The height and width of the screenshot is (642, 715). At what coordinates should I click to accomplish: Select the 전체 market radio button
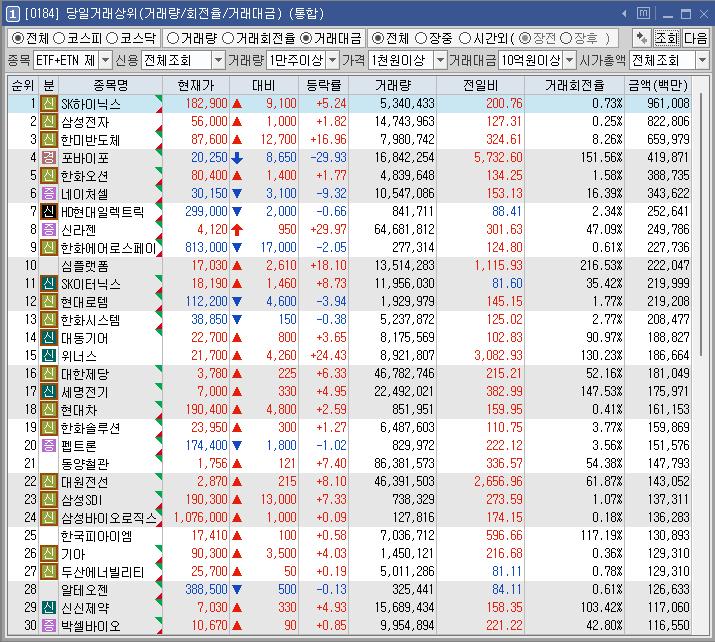click(18, 38)
